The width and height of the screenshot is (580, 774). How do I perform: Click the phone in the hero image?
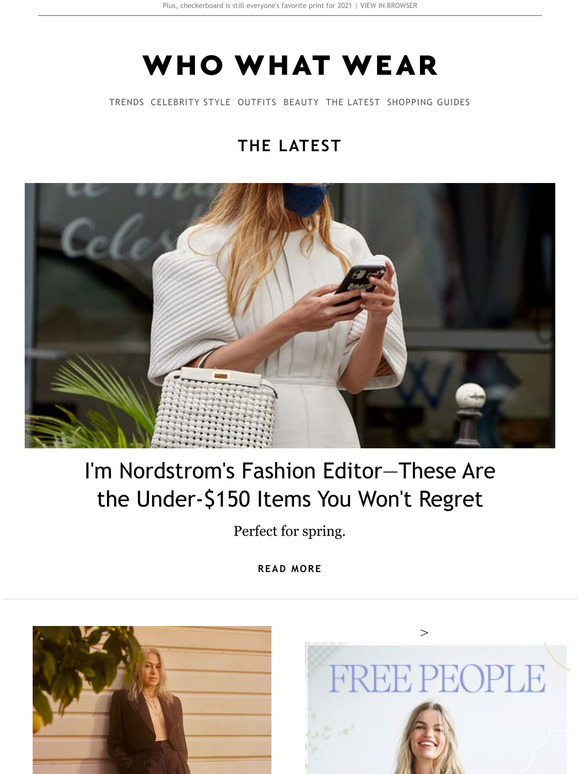[x=359, y=282]
